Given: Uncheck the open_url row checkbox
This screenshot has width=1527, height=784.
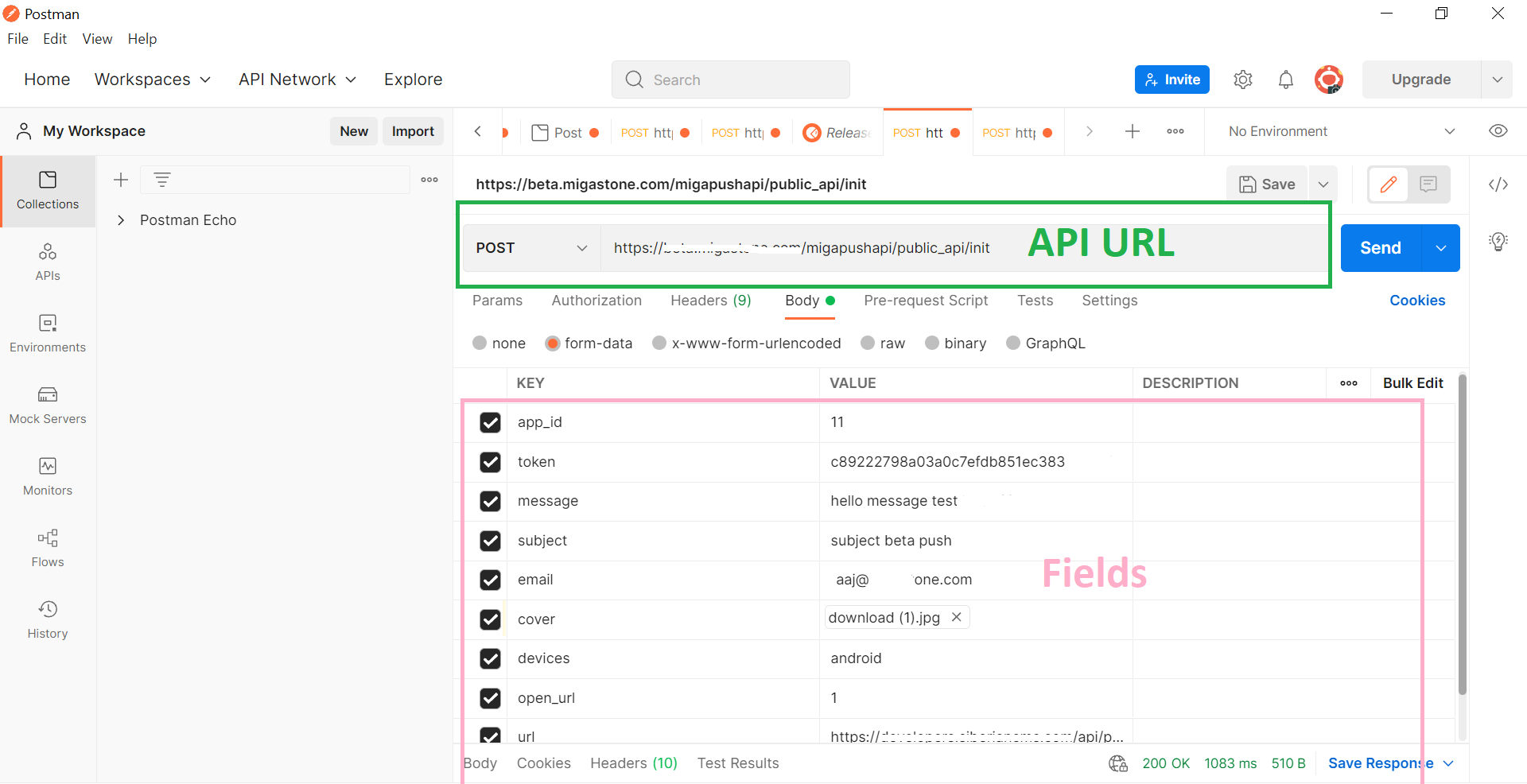Looking at the screenshot, I should (x=491, y=698).
